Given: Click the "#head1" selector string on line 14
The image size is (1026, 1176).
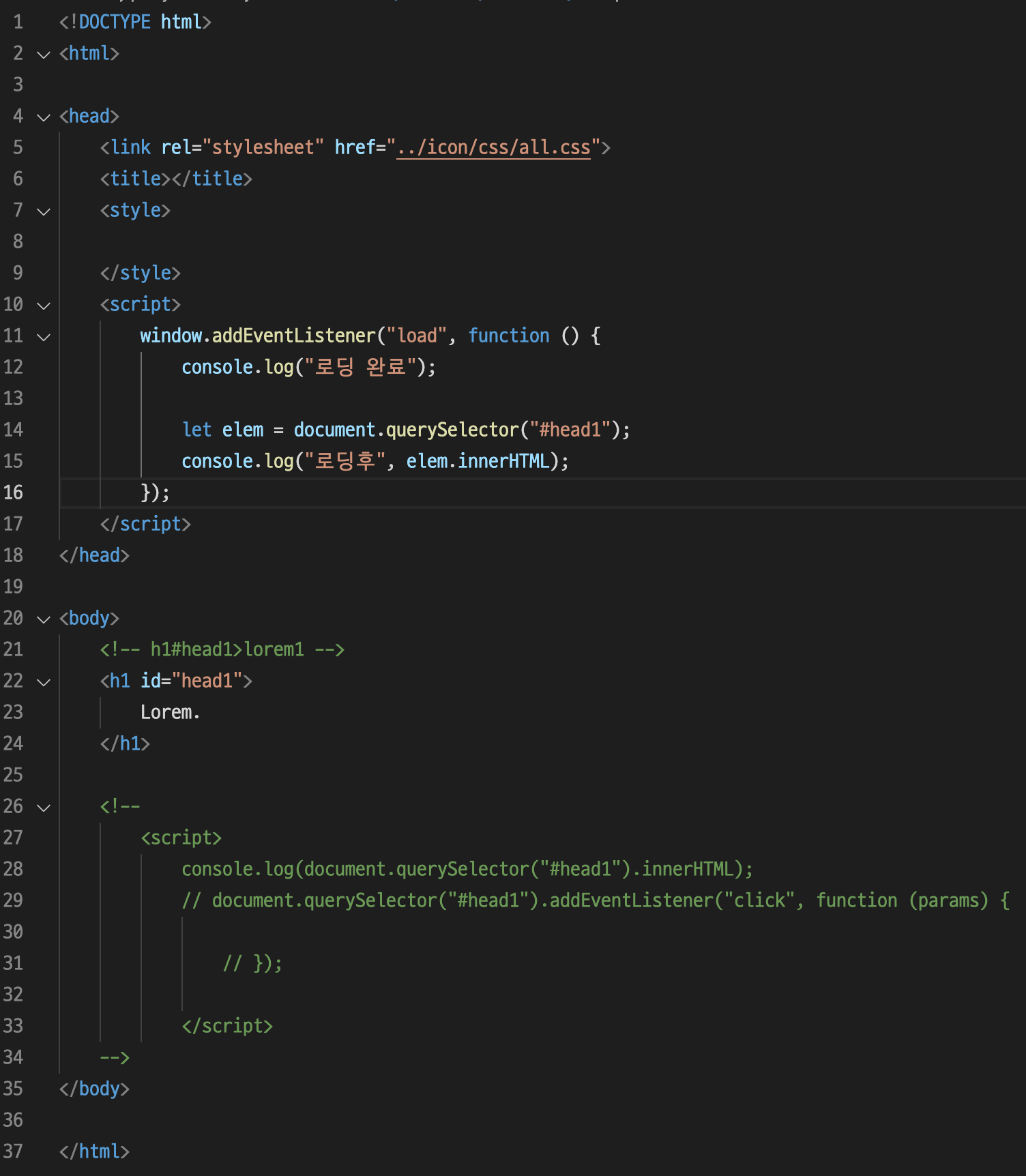Looking at the screenshot, I should coord(570,430).
